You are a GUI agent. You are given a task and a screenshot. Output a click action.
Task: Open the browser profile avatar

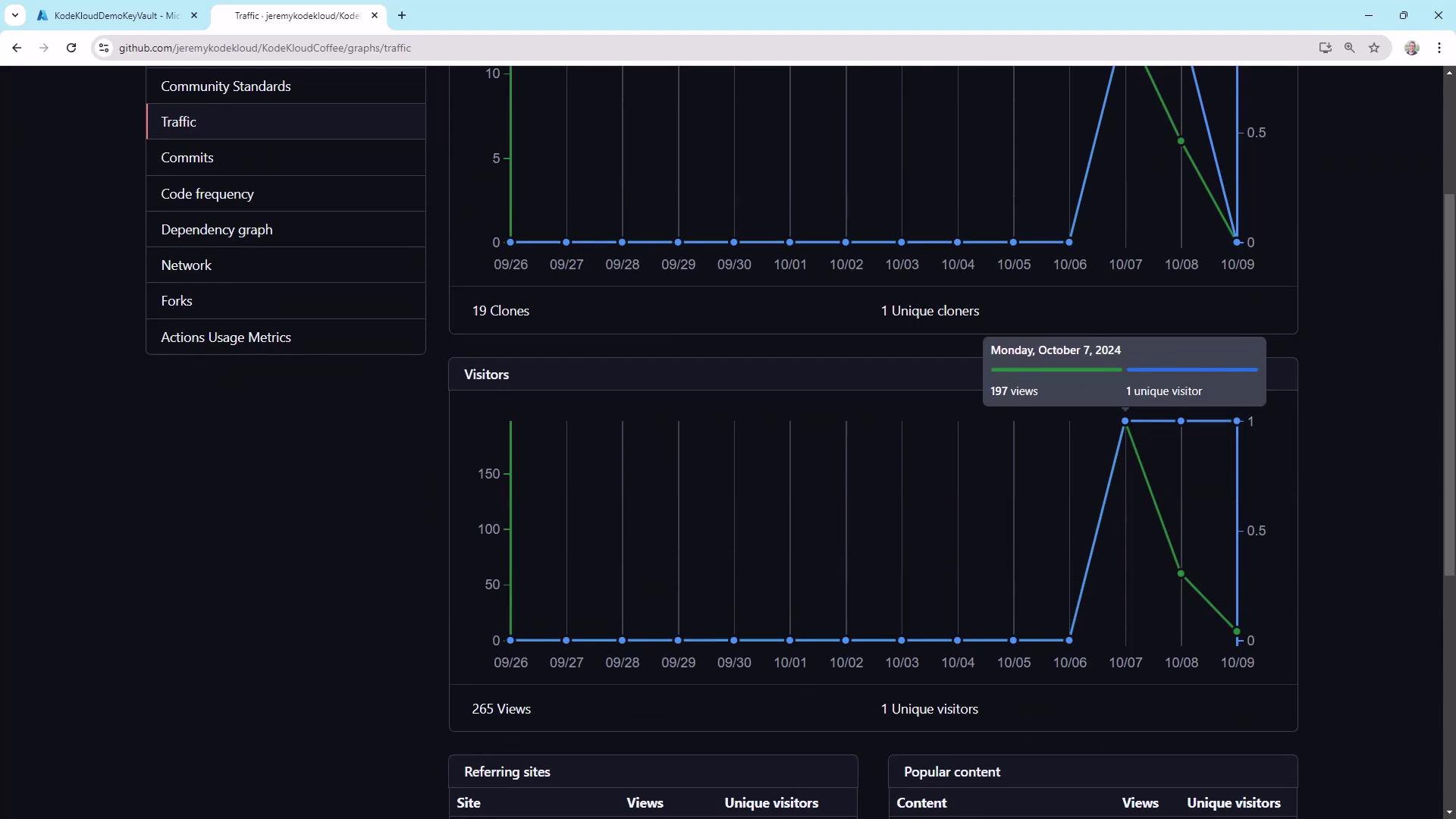pyautogui.click(x=1411, y=48)
